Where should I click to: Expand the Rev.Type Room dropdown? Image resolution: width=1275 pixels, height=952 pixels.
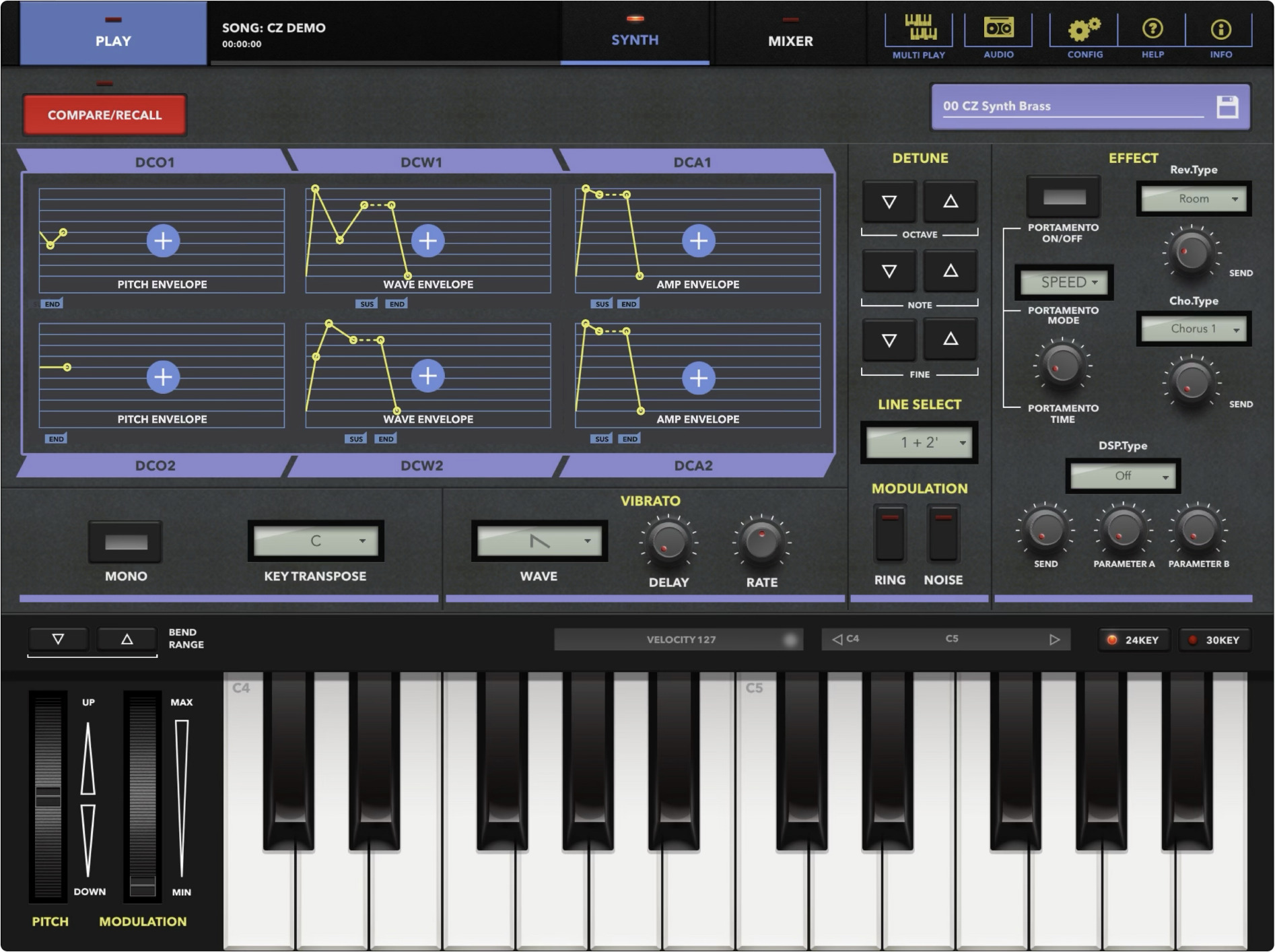click(1194, 199)
